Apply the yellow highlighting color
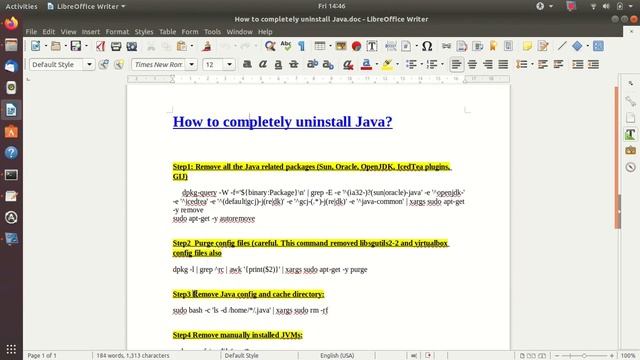Viewport: 640px width, 360px height. (387, 64)
